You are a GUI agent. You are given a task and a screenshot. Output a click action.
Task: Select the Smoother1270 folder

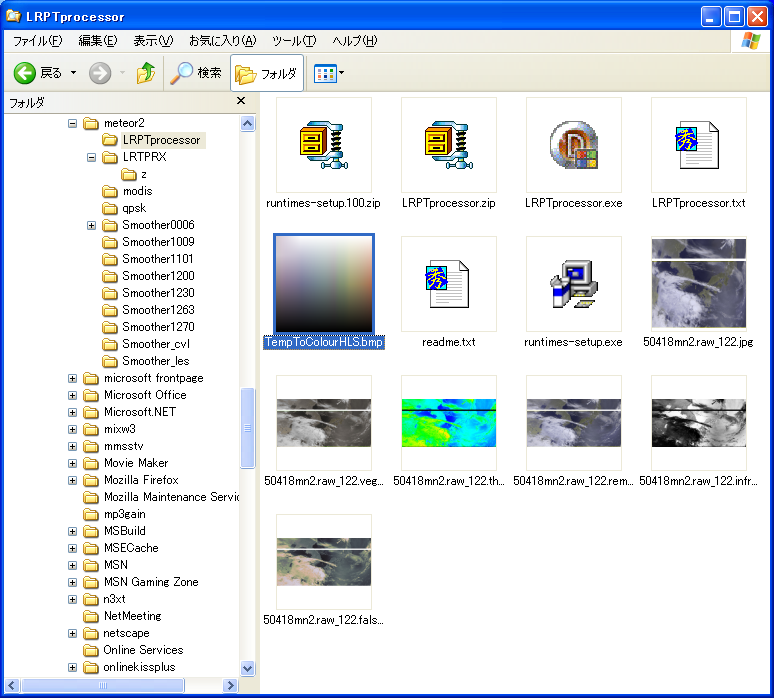(158, 327)
